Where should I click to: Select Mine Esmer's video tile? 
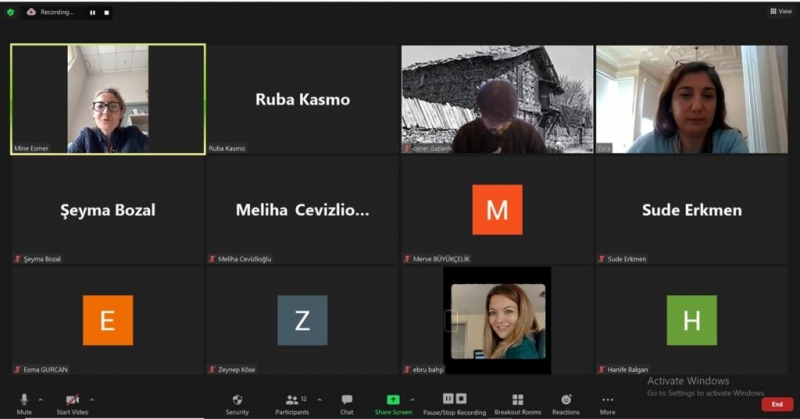click(108, 99)
